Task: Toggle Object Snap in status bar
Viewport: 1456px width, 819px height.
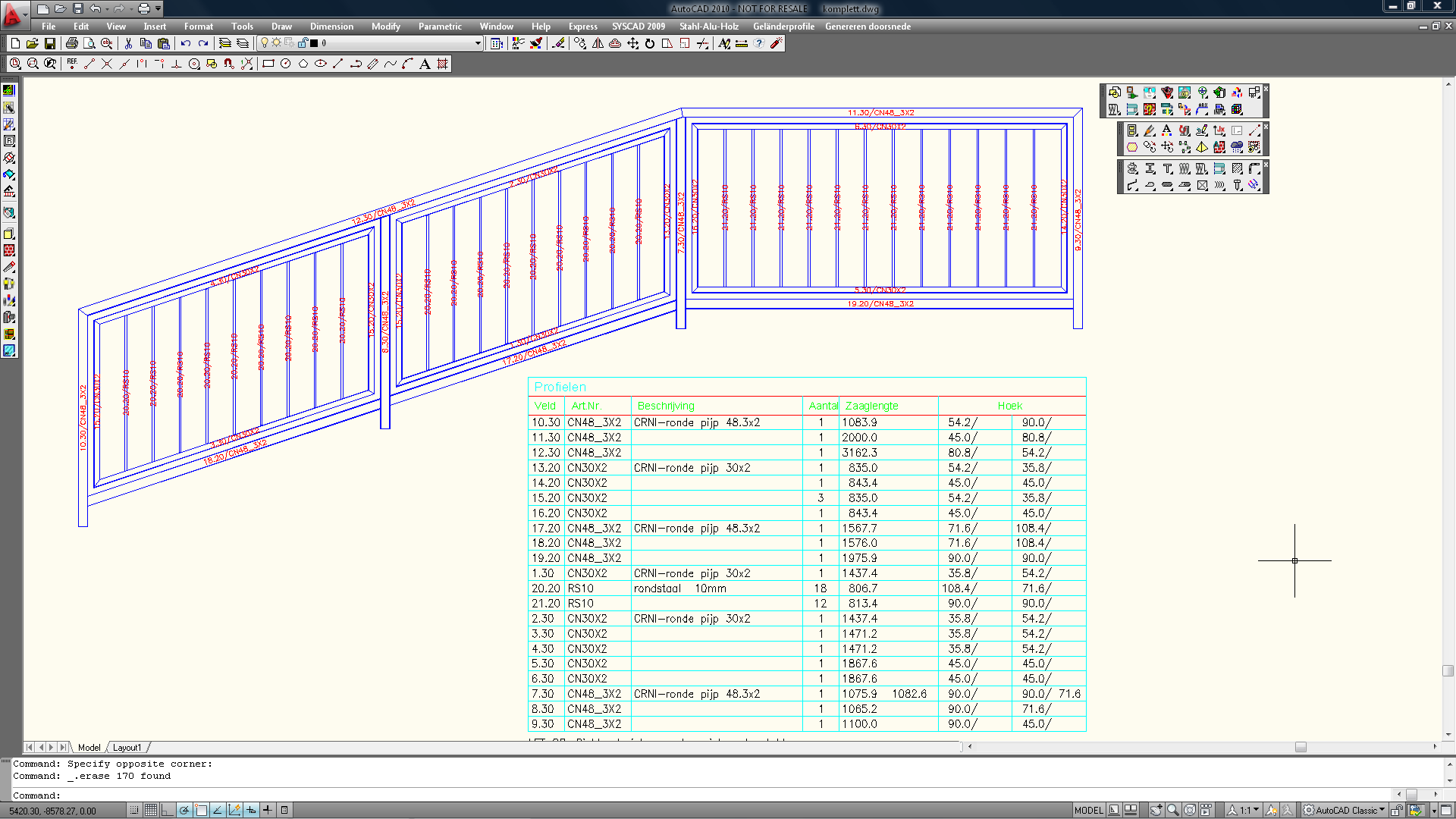Action: [201, 810]
